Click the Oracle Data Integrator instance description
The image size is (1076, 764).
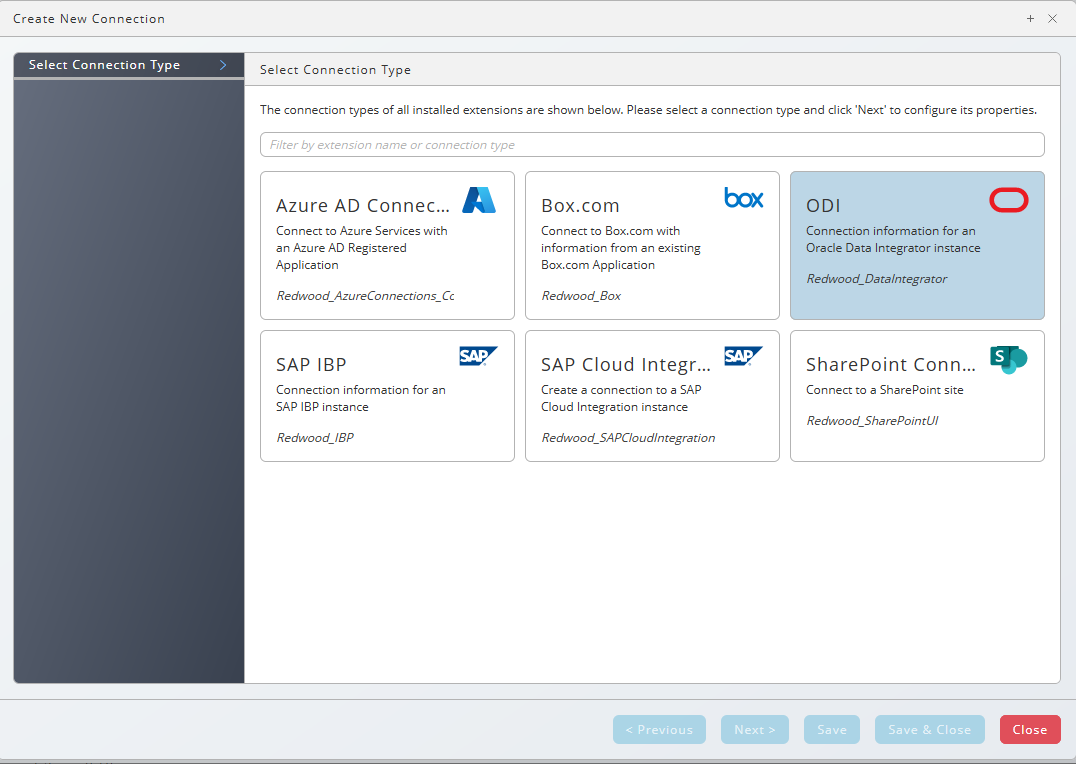(893, 240)
